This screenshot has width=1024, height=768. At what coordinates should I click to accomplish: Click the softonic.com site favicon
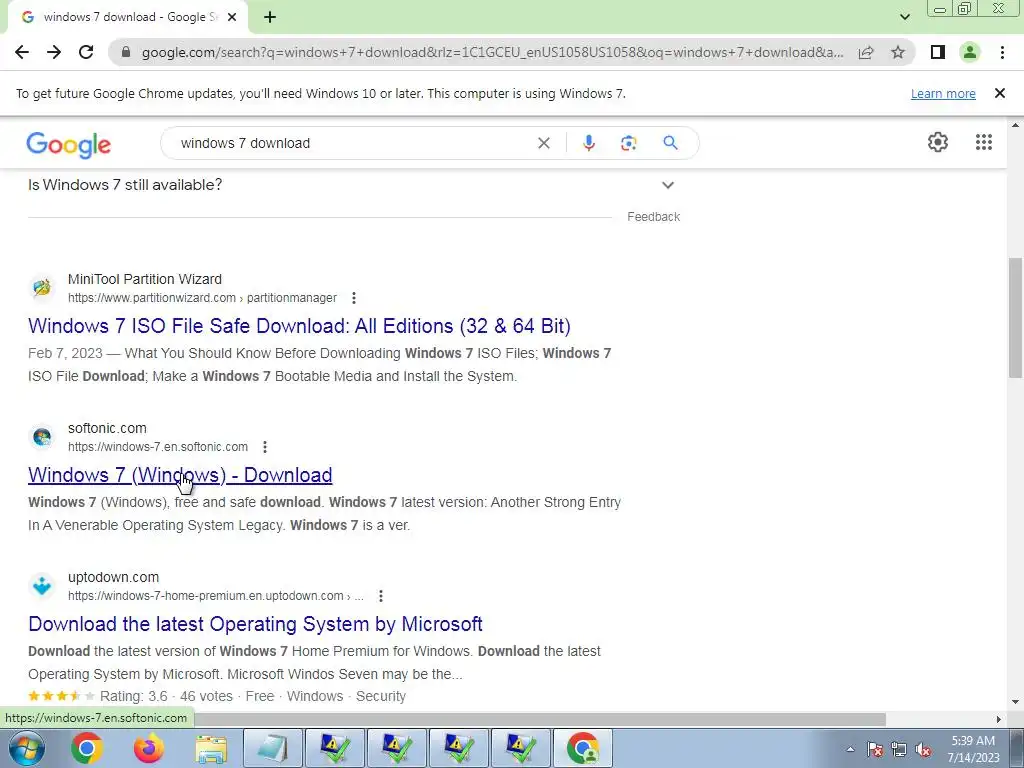click(x=42, y=436)
